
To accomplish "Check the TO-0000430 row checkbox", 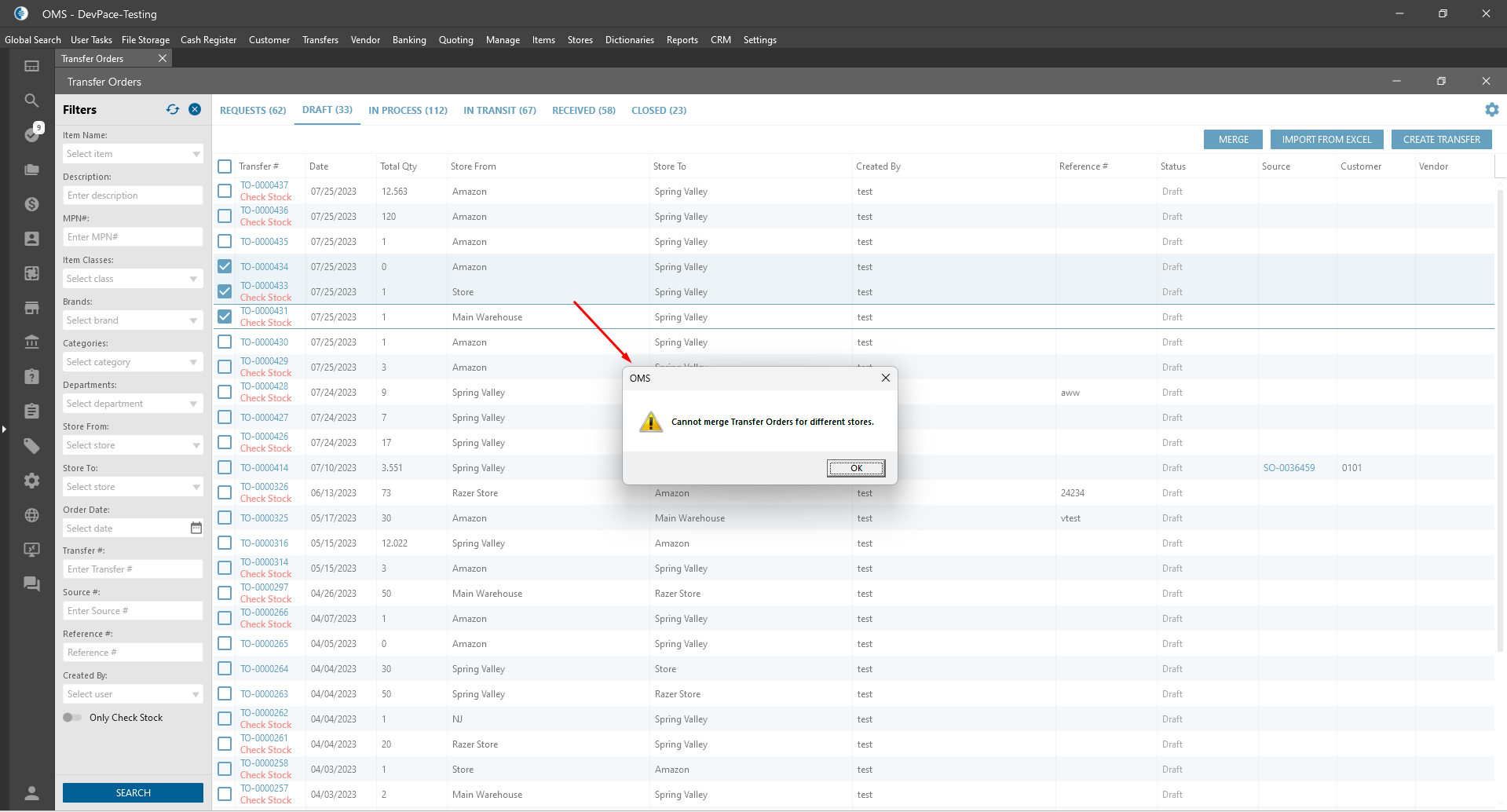I will [x=225, y=342].
